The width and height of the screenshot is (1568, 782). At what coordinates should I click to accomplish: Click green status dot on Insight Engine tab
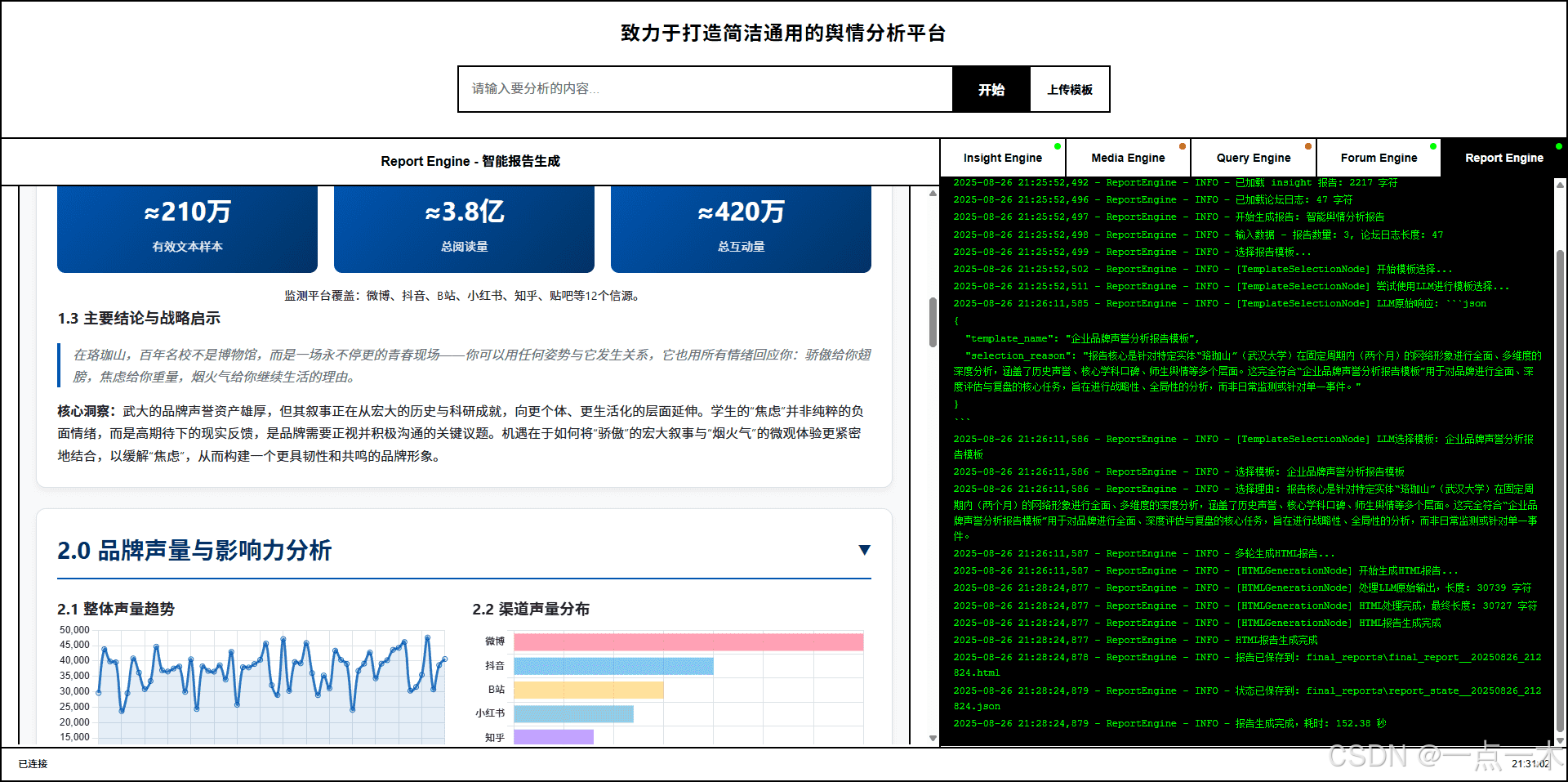pos(1058,148)
